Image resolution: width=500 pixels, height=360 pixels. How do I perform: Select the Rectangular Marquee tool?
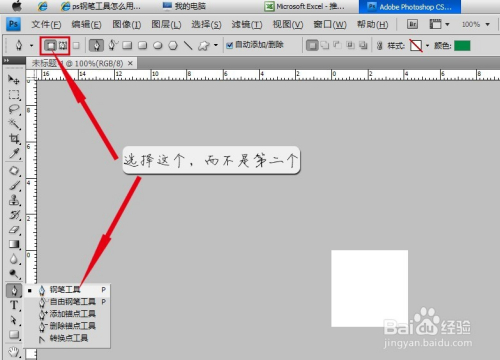[14, 95]
